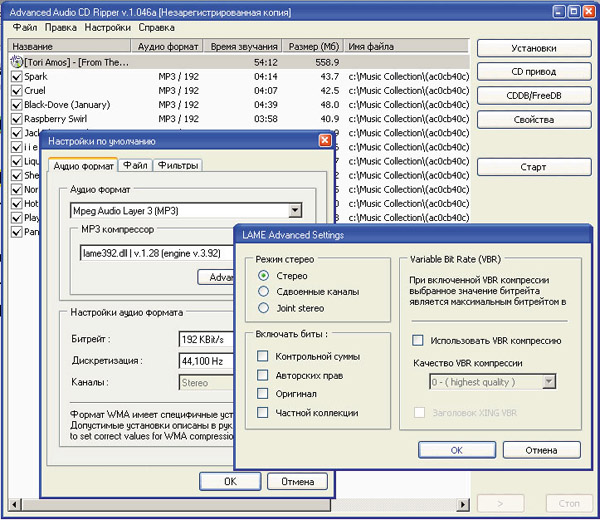600x520 pixels.
Task: Open CDDB/FreeDB settings button
Action: [534, 96]
